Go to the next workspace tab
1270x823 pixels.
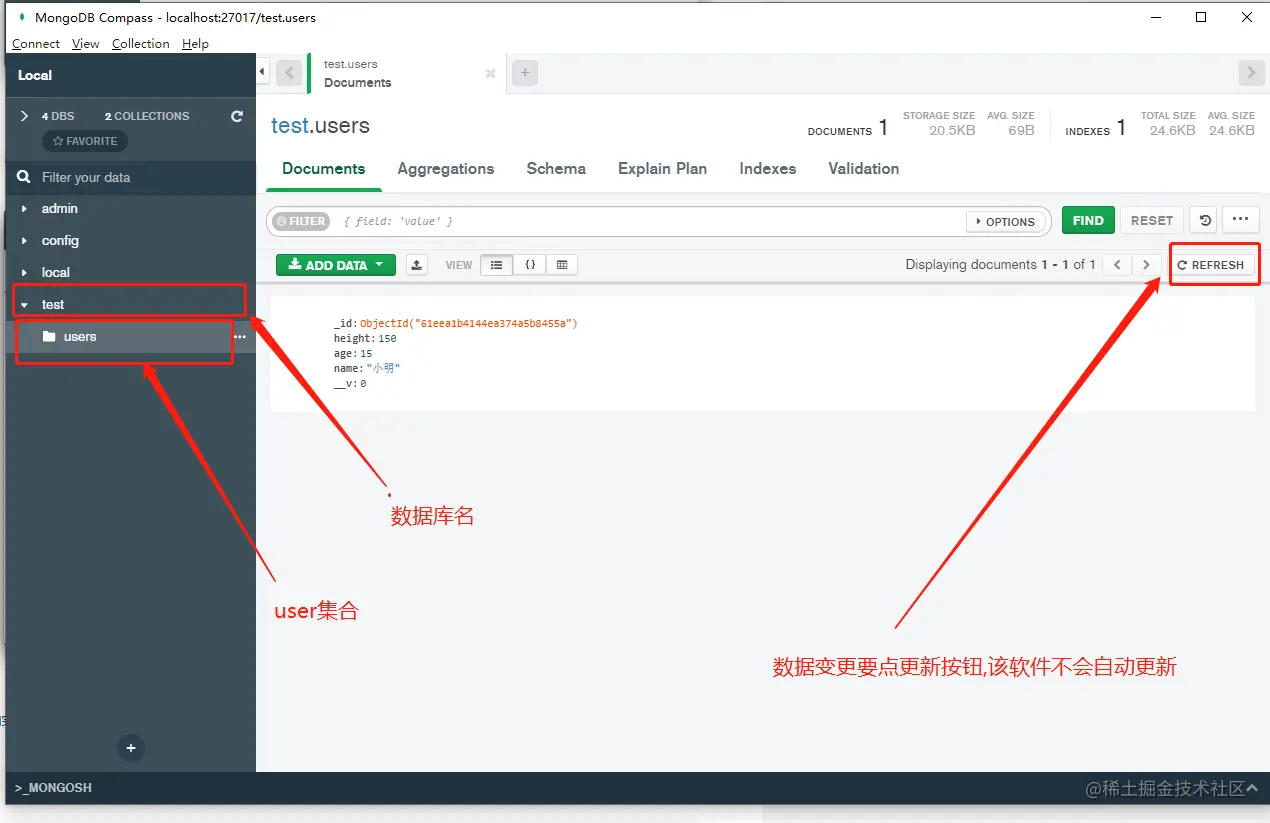pyautogui.click(x=1251, y=72)
